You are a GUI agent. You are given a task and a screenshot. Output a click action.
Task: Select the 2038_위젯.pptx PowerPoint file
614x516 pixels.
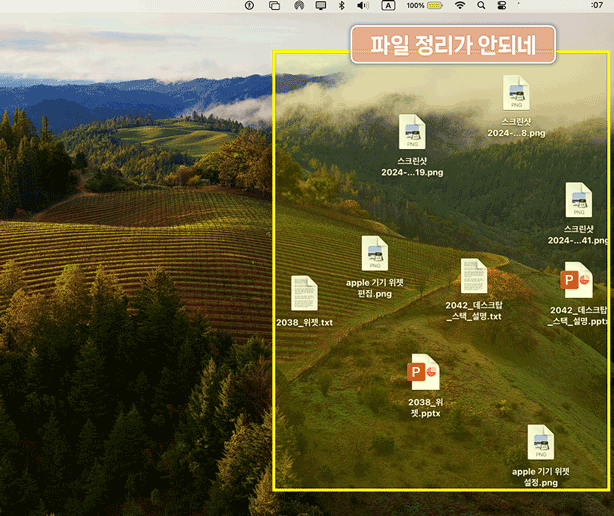coord(424,372)
